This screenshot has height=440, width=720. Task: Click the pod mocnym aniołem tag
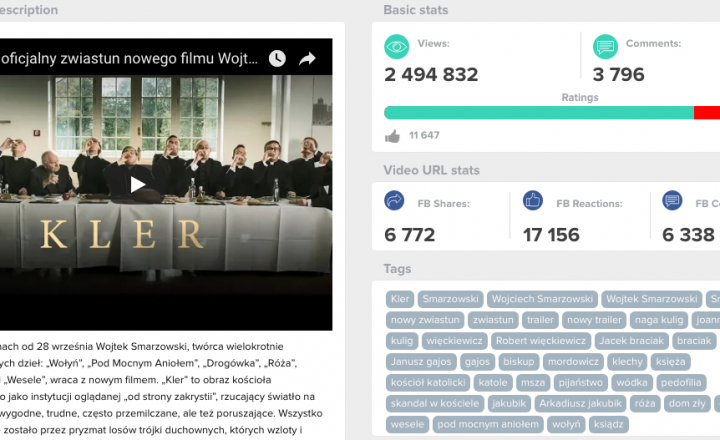488,424
